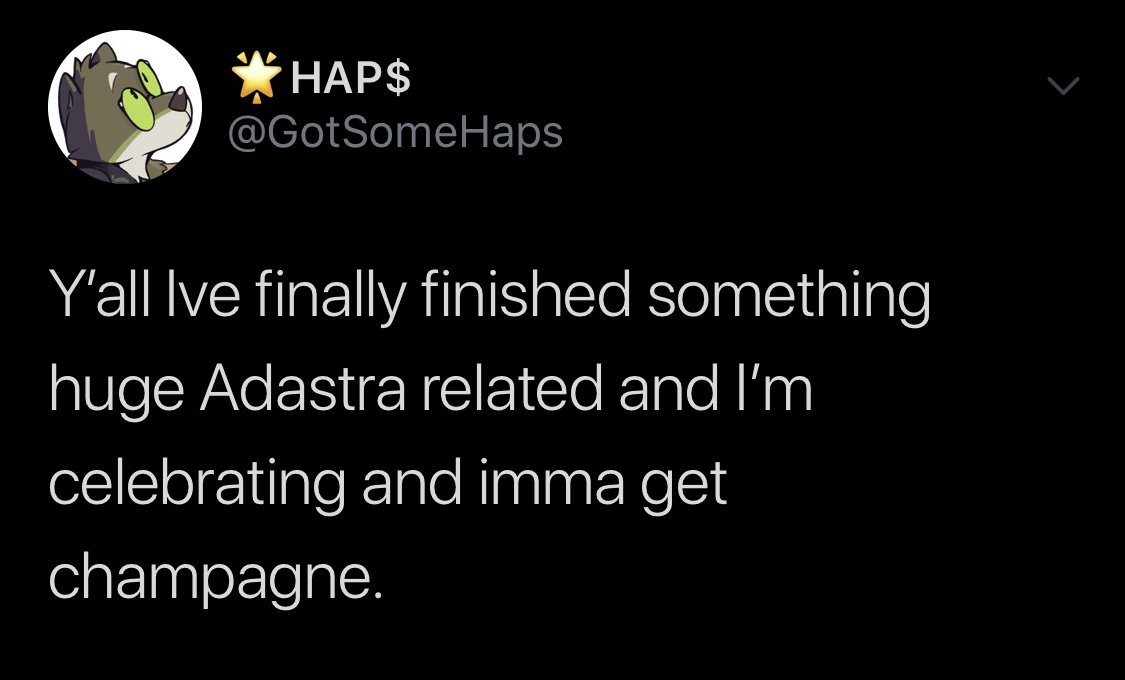The height and width of the screenshot is (680, 1125).
Task: Click the word "get" in the tweet
Action: point(690,487)
